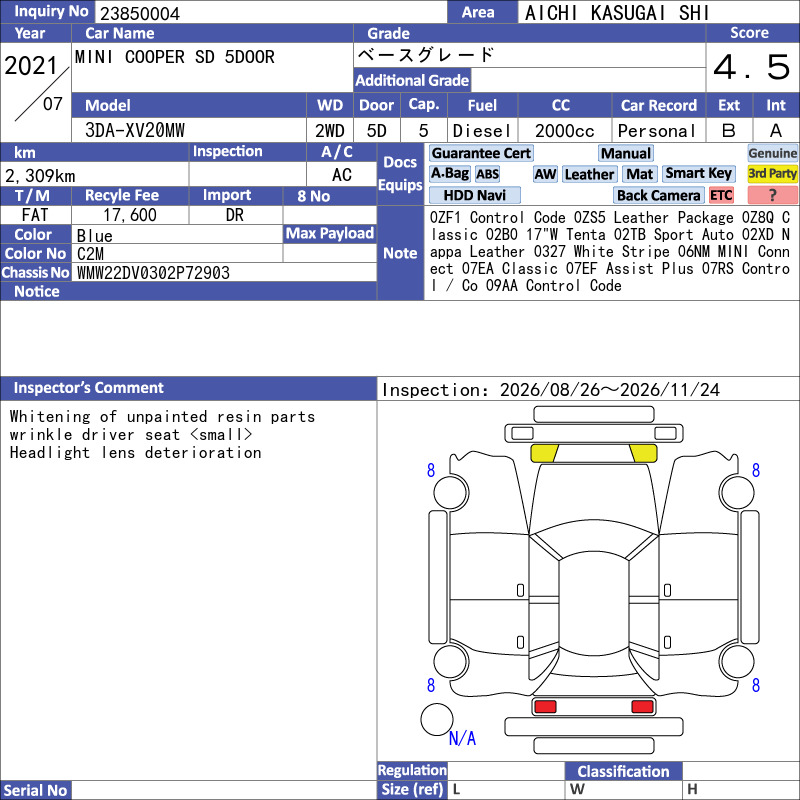Select the AW alloy wheel badge
Screen dimensions: 800x800
click(545, 174)
